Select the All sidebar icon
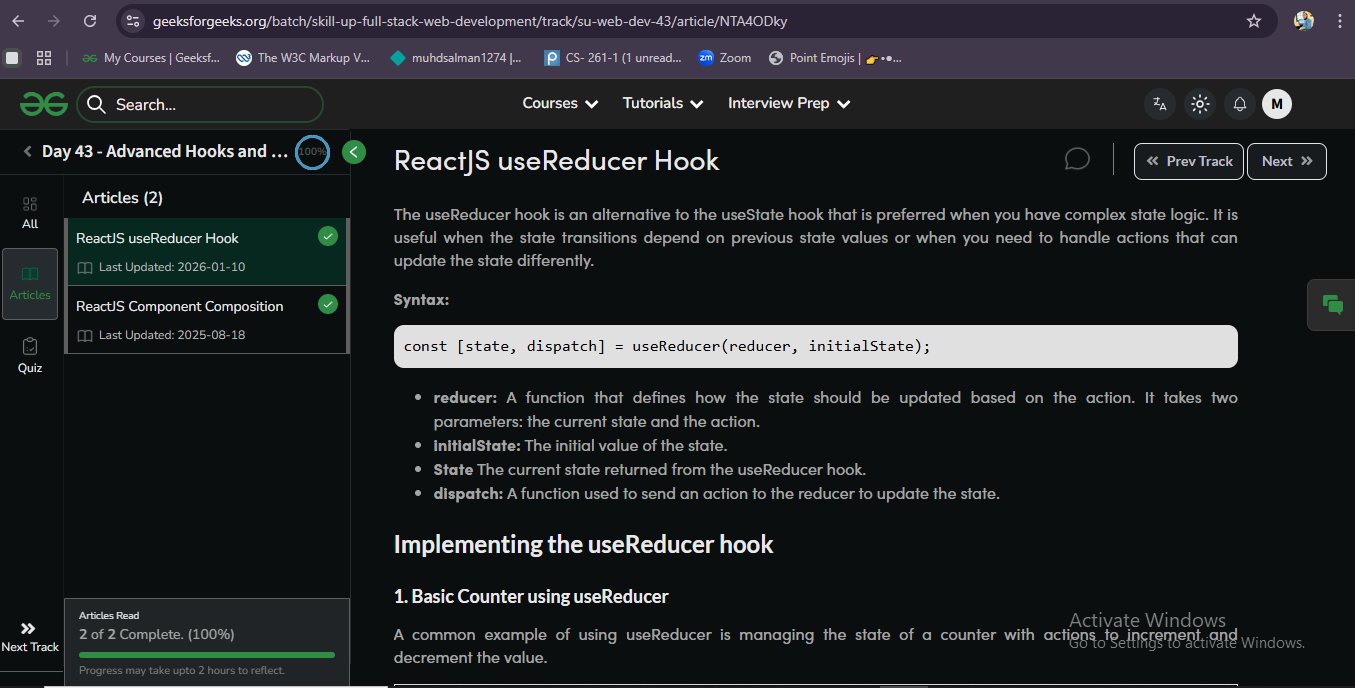1355x688 pixels. tap(30, 213)
